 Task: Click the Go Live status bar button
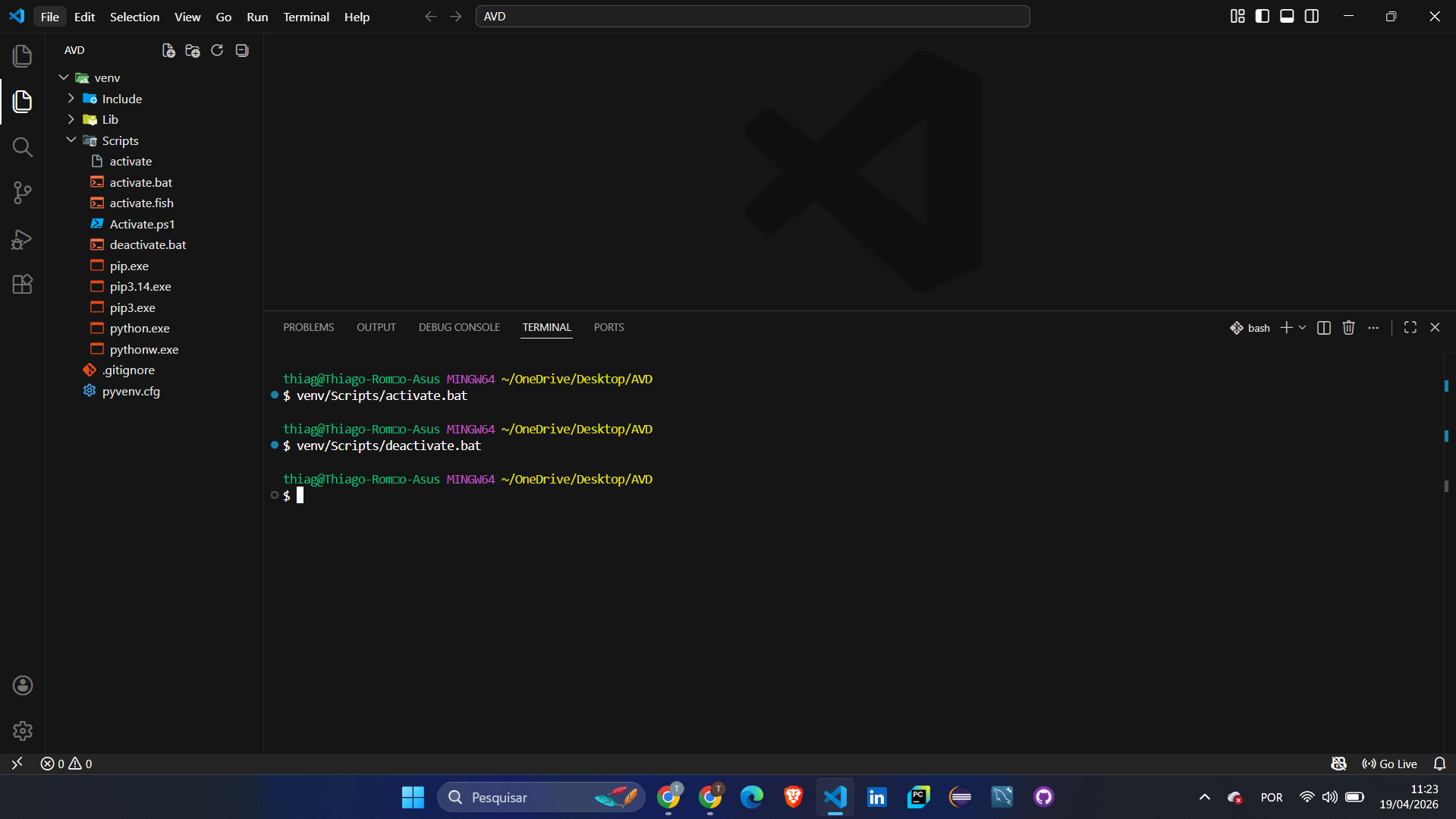pos(1390,764)
